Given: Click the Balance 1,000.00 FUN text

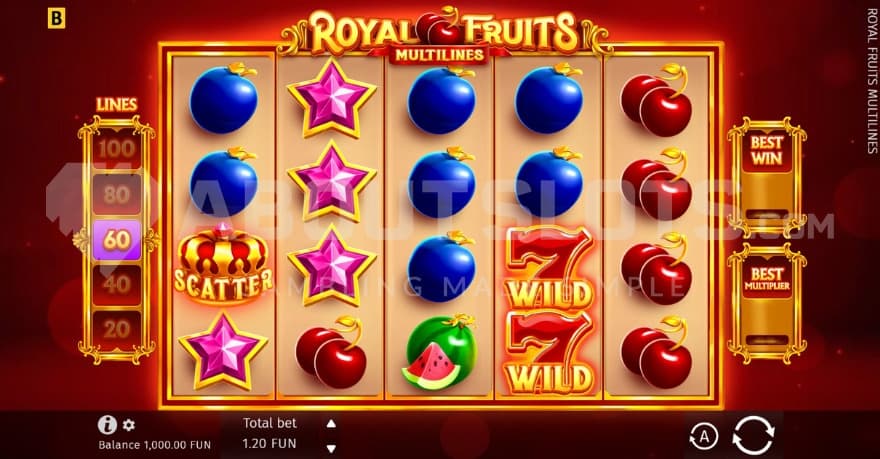Looking at the screenshot, I should [x=155, y=445].
